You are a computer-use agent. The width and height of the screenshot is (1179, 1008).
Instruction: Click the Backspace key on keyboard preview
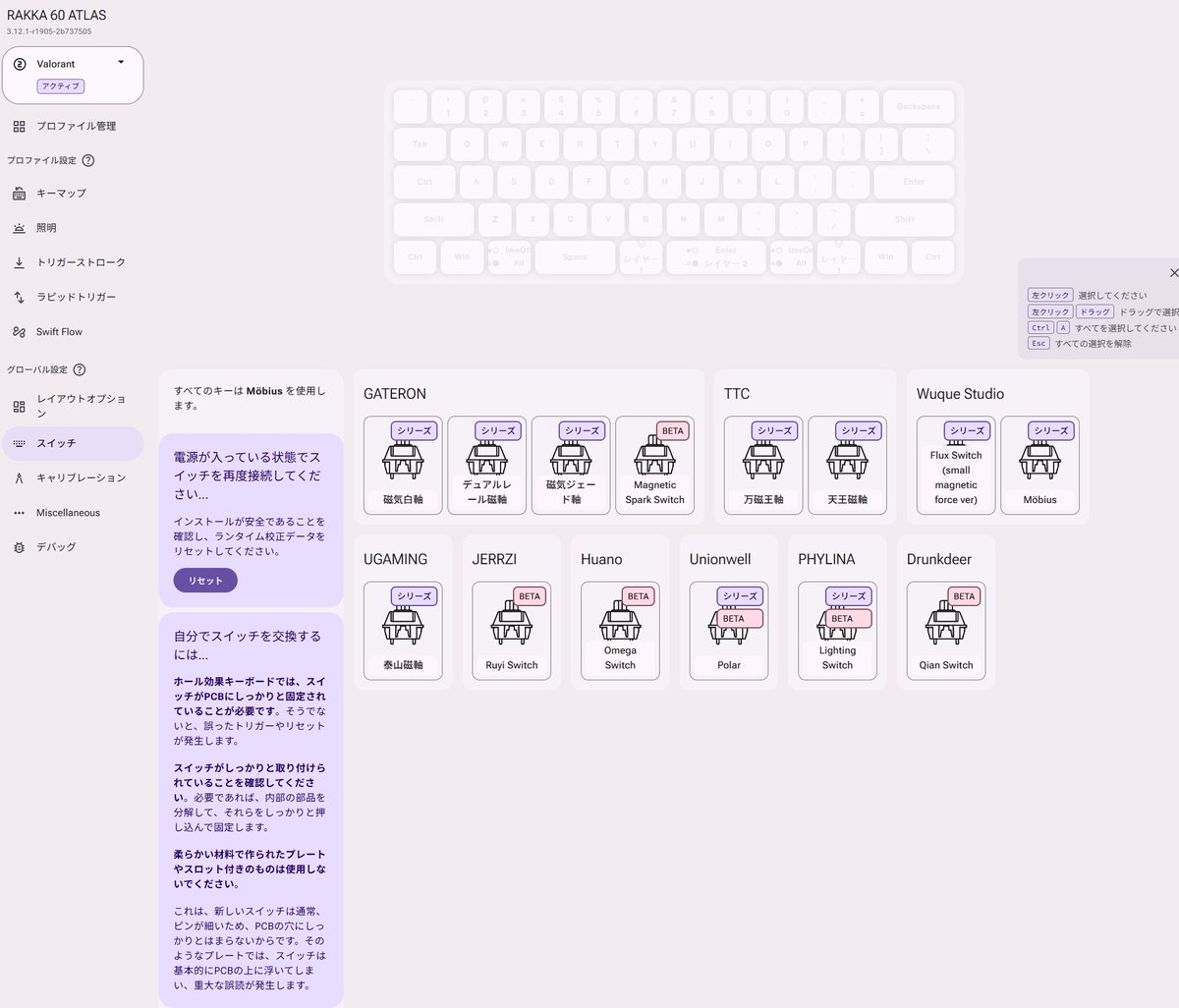click(919, 106)
